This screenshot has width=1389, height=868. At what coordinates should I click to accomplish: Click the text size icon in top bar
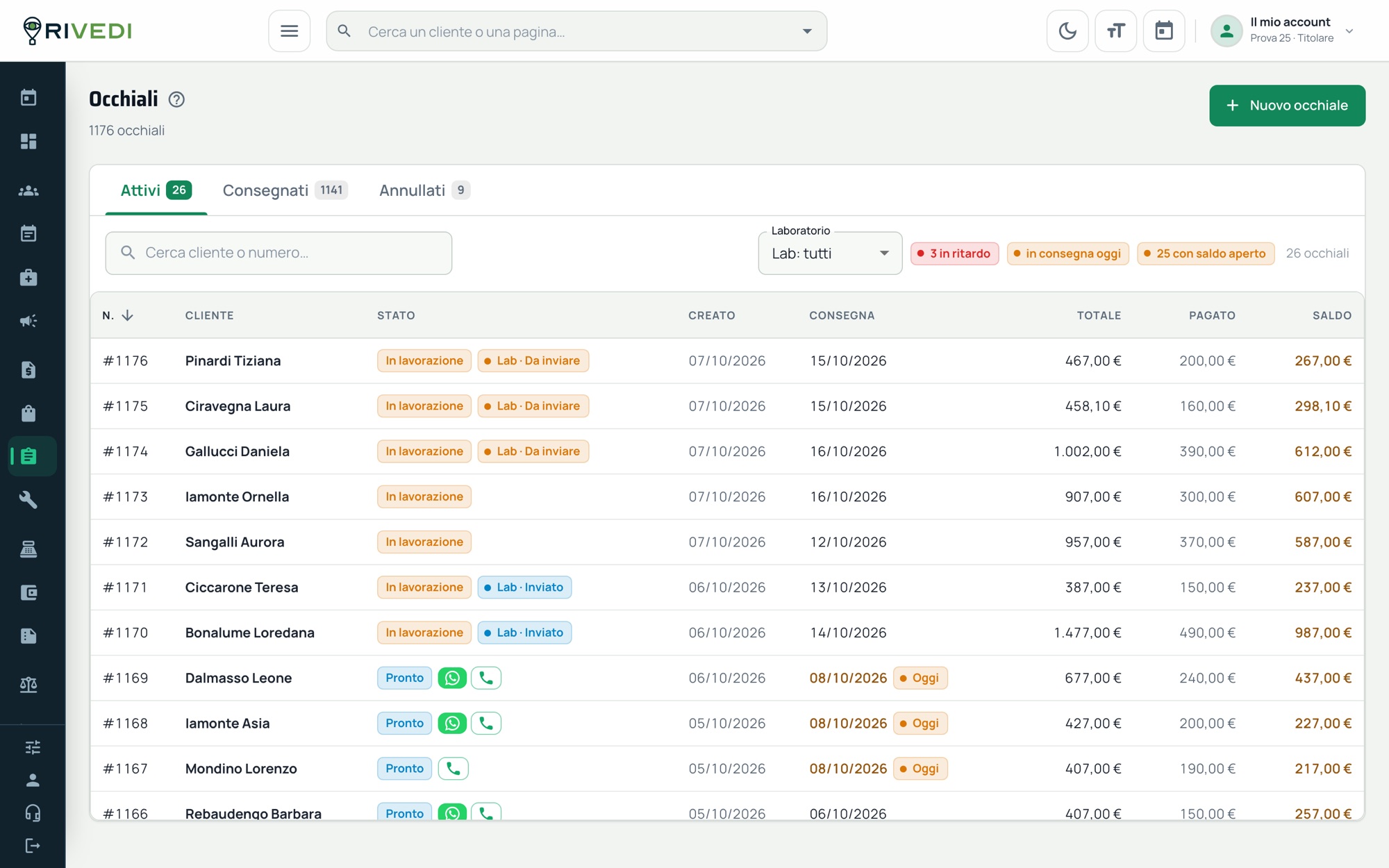(x=1115, y=31)
